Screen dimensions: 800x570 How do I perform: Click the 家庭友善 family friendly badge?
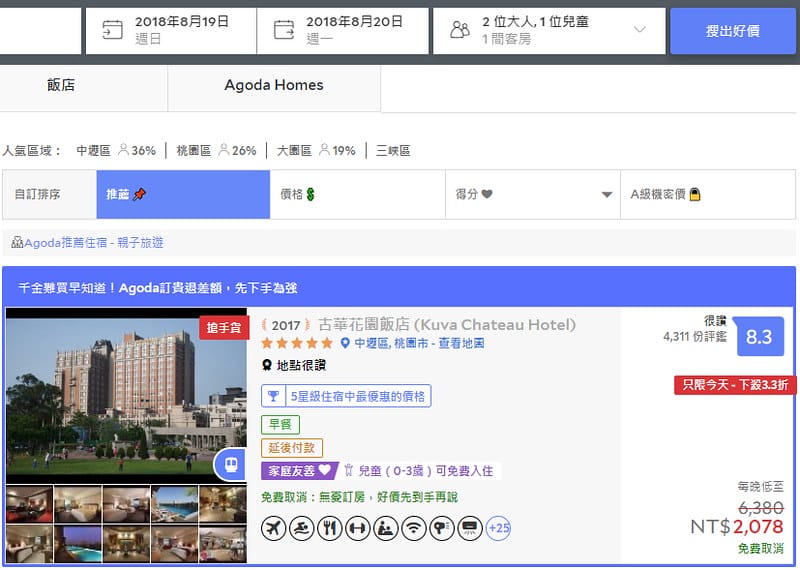[299, 470]
